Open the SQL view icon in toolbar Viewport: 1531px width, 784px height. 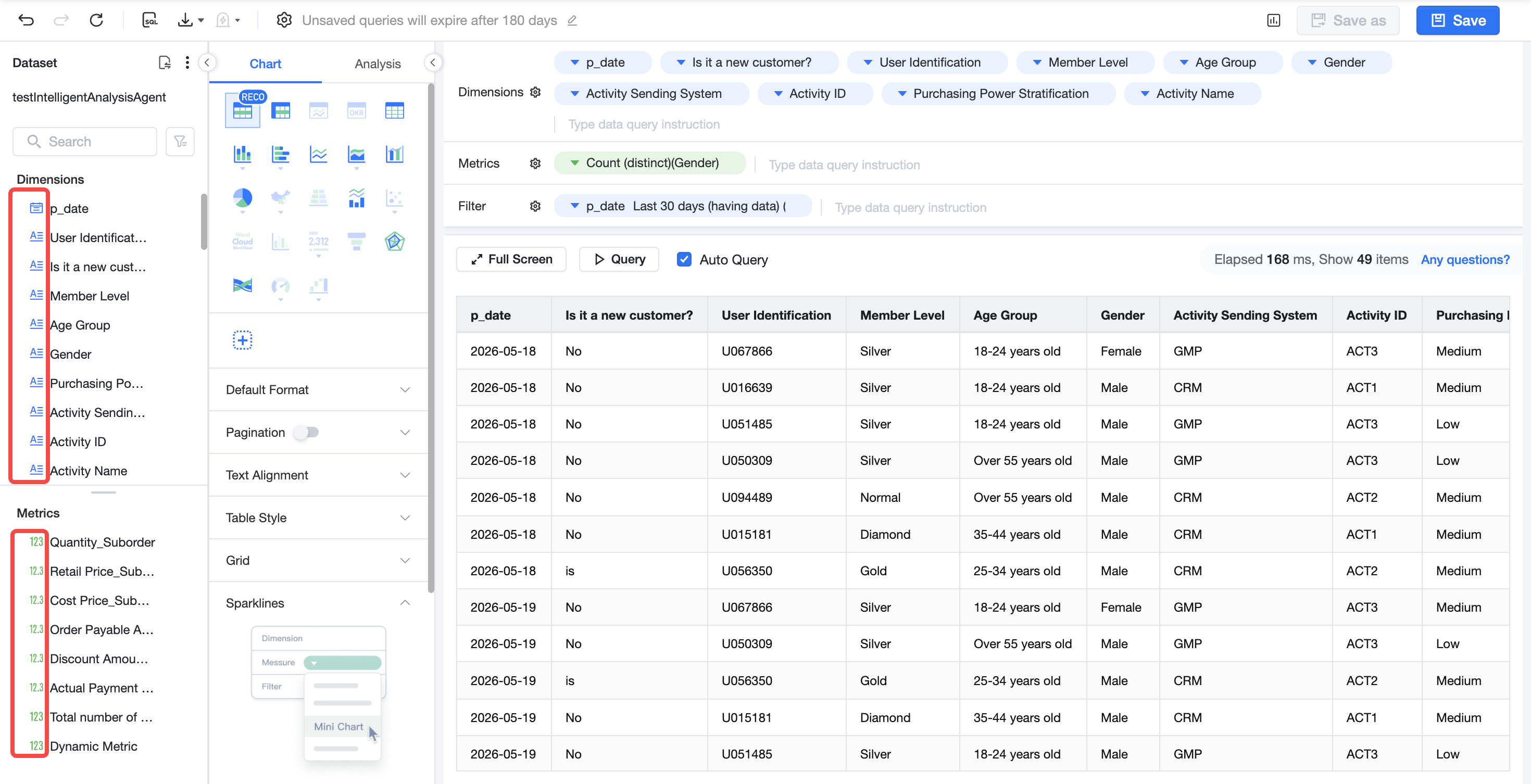[x=150, y=20]
